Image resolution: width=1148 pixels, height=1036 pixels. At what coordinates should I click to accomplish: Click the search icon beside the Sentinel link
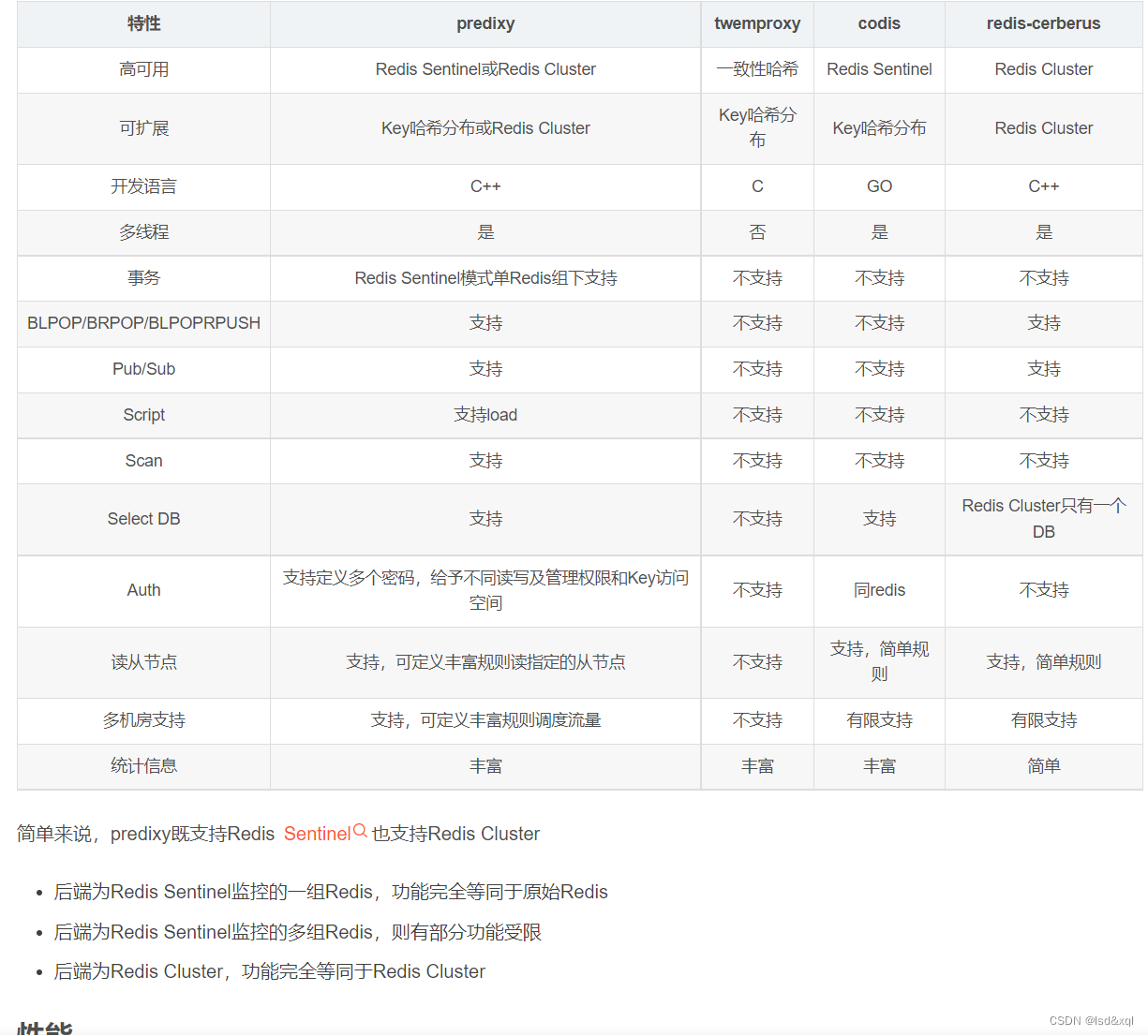pos(360,831)
